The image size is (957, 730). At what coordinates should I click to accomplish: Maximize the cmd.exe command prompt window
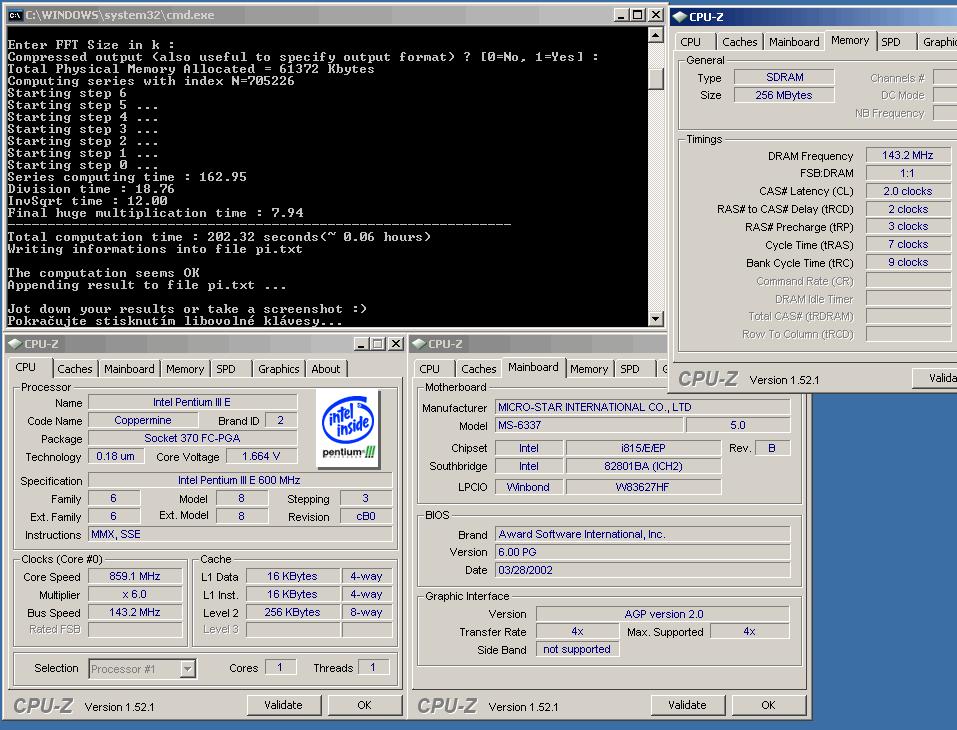coord(635,15)
